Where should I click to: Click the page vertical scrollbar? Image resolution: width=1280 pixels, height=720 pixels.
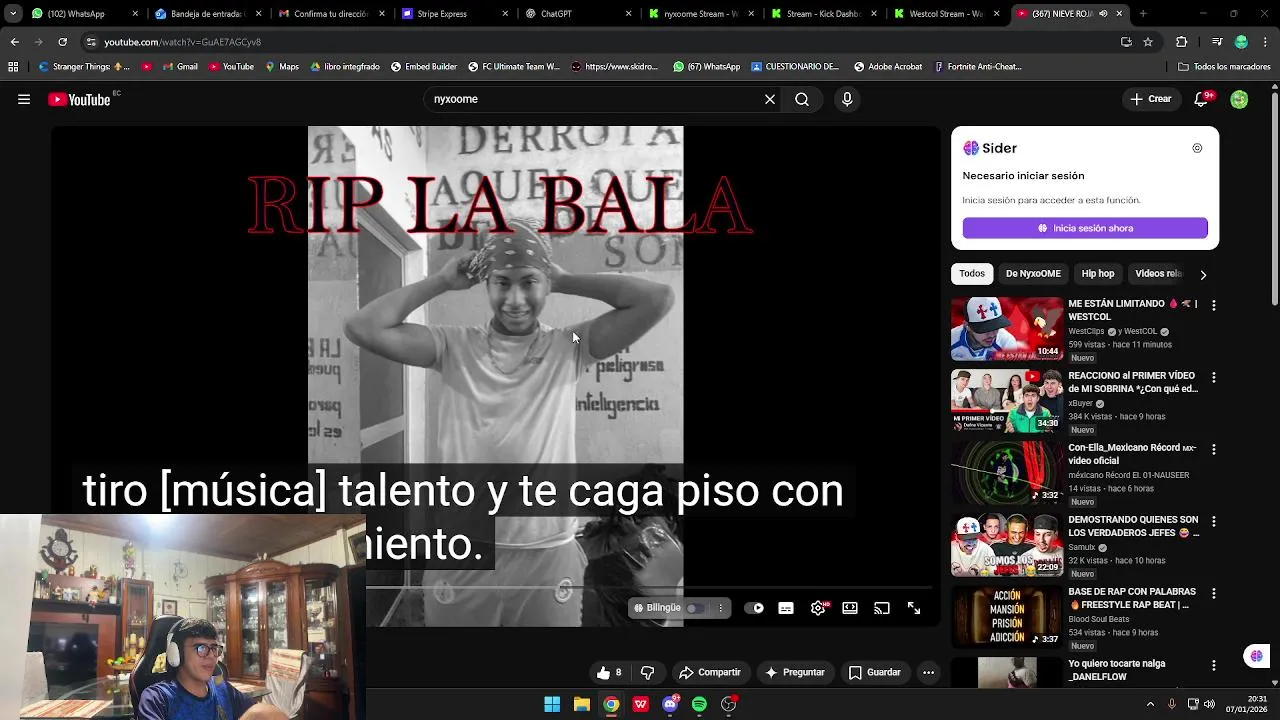(x=1274, y=200)
